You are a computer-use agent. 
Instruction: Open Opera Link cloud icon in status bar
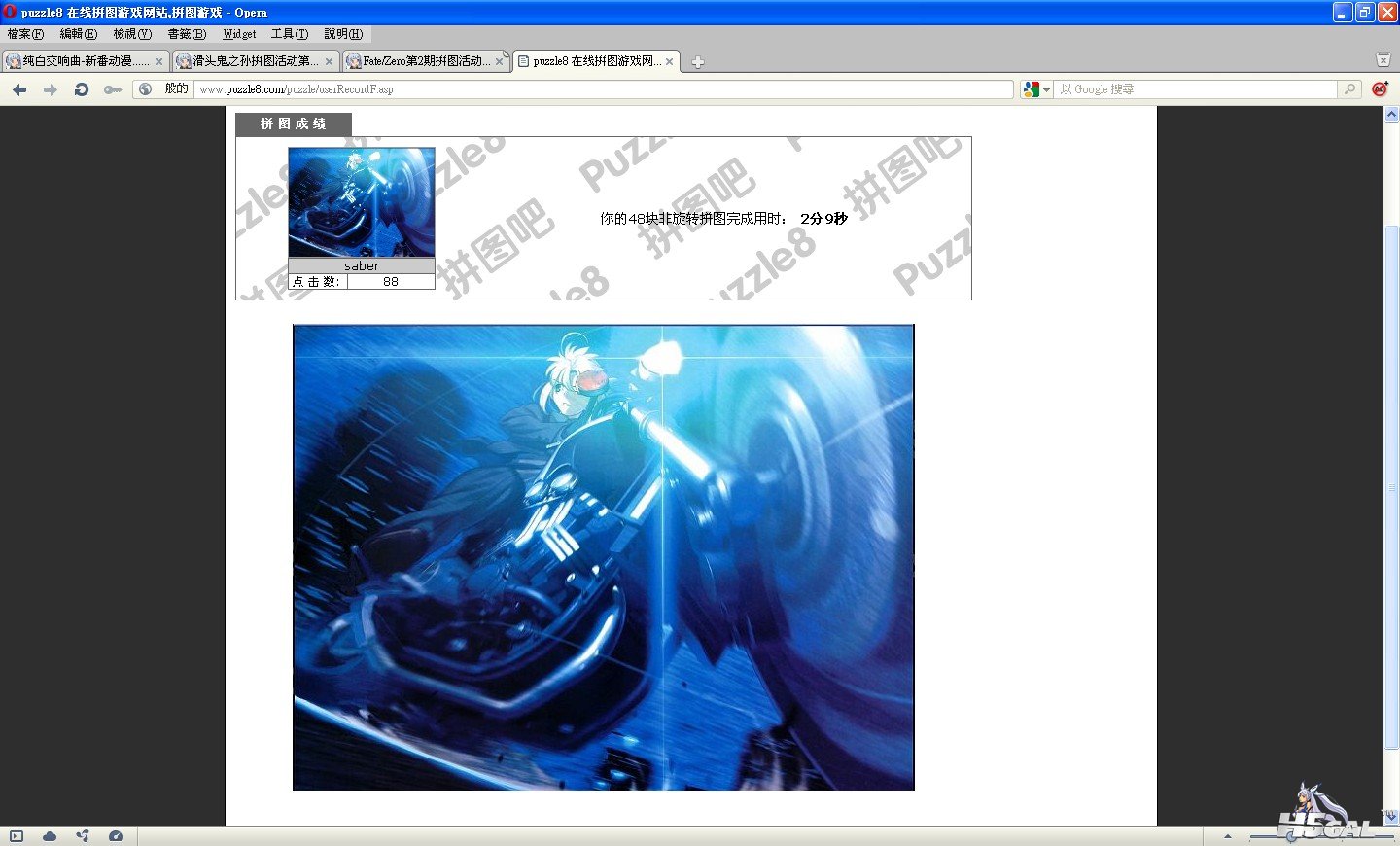point(50,836)
